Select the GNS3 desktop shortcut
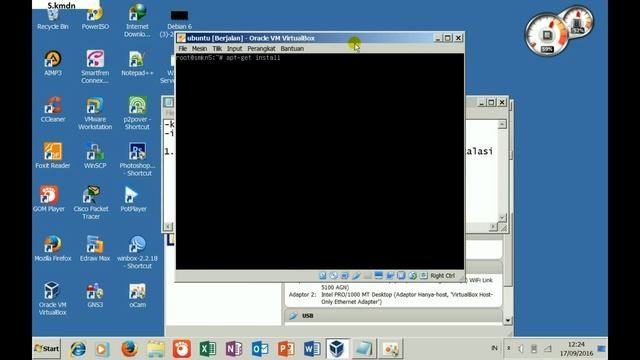The height and width of the screenshot is (360, 640). 95,295
